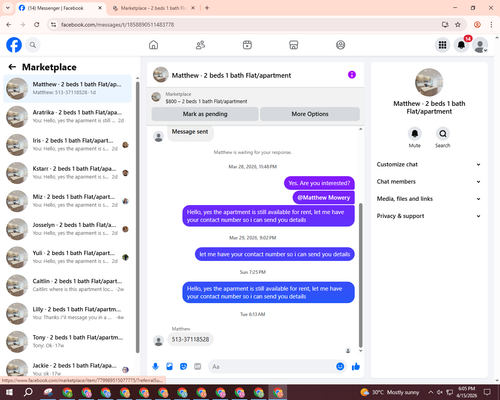Open the emoji picker smiley icon
This screenshot has width=500, height=400.
tap(340, 367)
